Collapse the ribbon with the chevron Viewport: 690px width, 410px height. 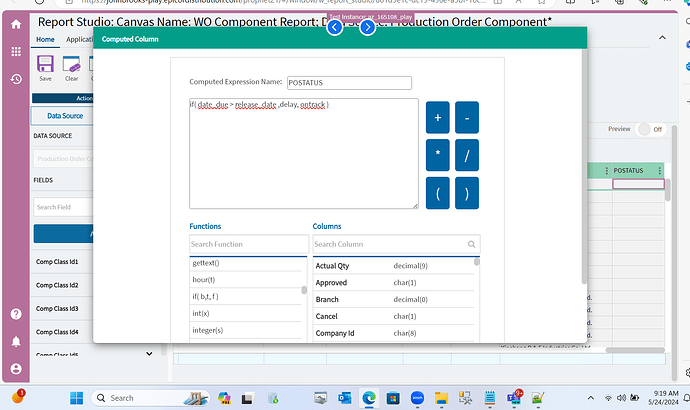click(662, 38)
